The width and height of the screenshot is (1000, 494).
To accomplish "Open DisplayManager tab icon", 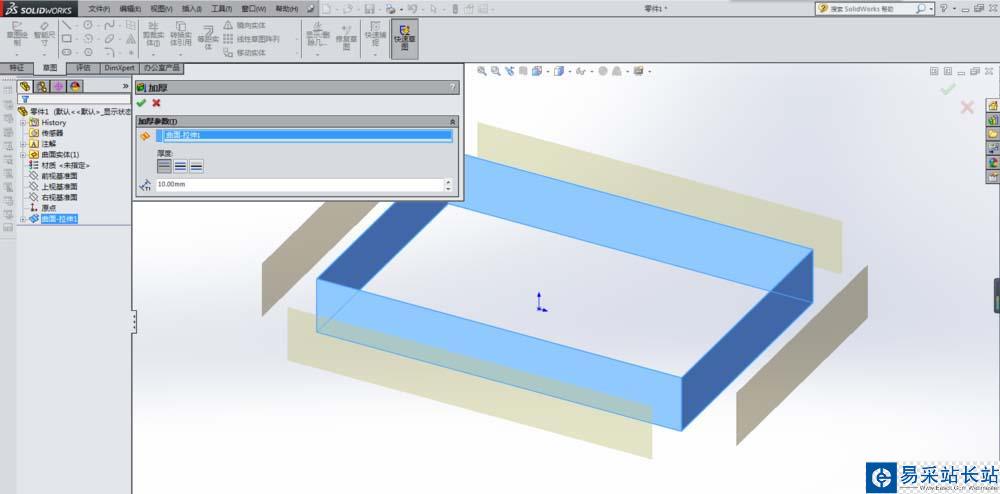I will tap(75, 86).
